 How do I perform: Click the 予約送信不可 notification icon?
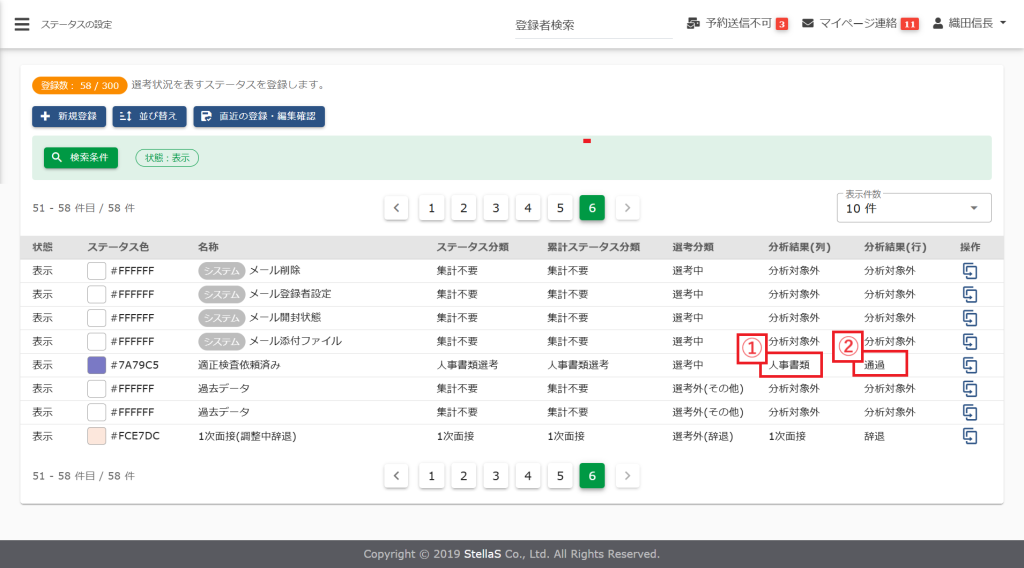[694, 23]
